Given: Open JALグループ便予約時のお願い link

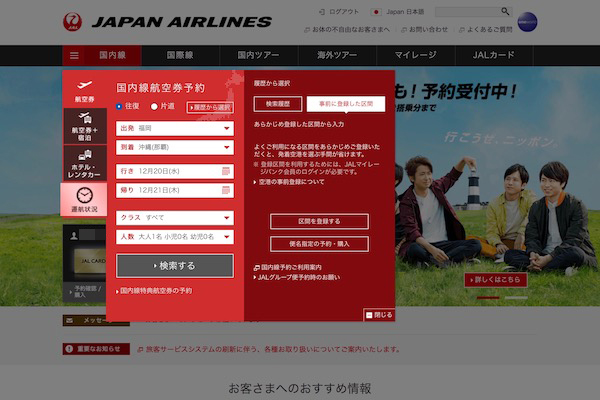Looking at the screenshot, I should tap(297, 277).
